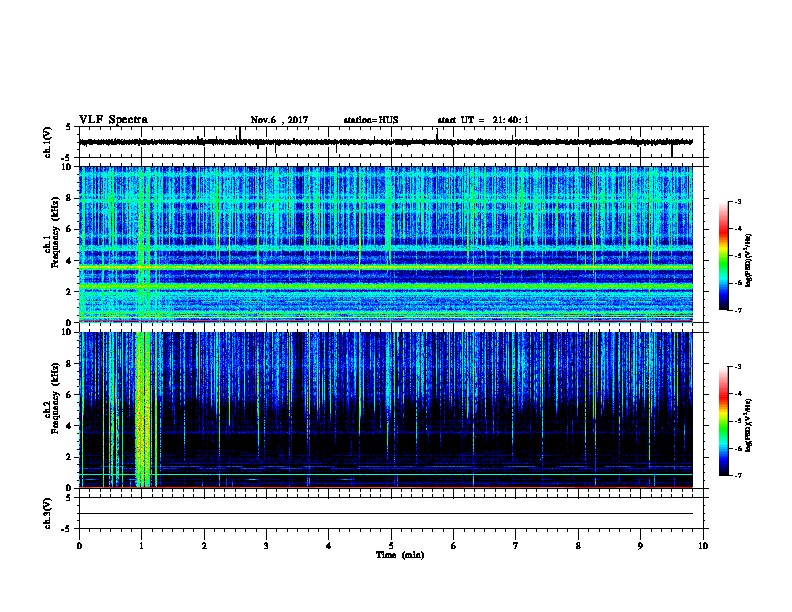This screenshot has height=612, width=792.
Task: Click time axis tick label "10"
Action: (703, 546)
